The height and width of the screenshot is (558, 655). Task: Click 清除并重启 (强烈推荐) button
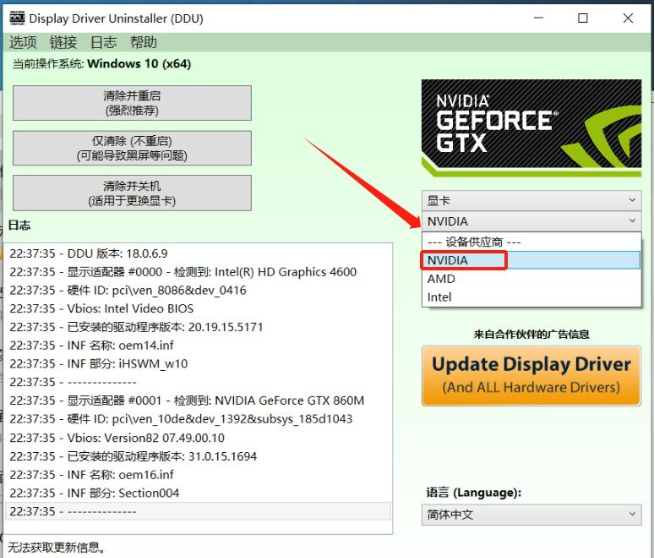pyautogui.click(x=132, y=103)
